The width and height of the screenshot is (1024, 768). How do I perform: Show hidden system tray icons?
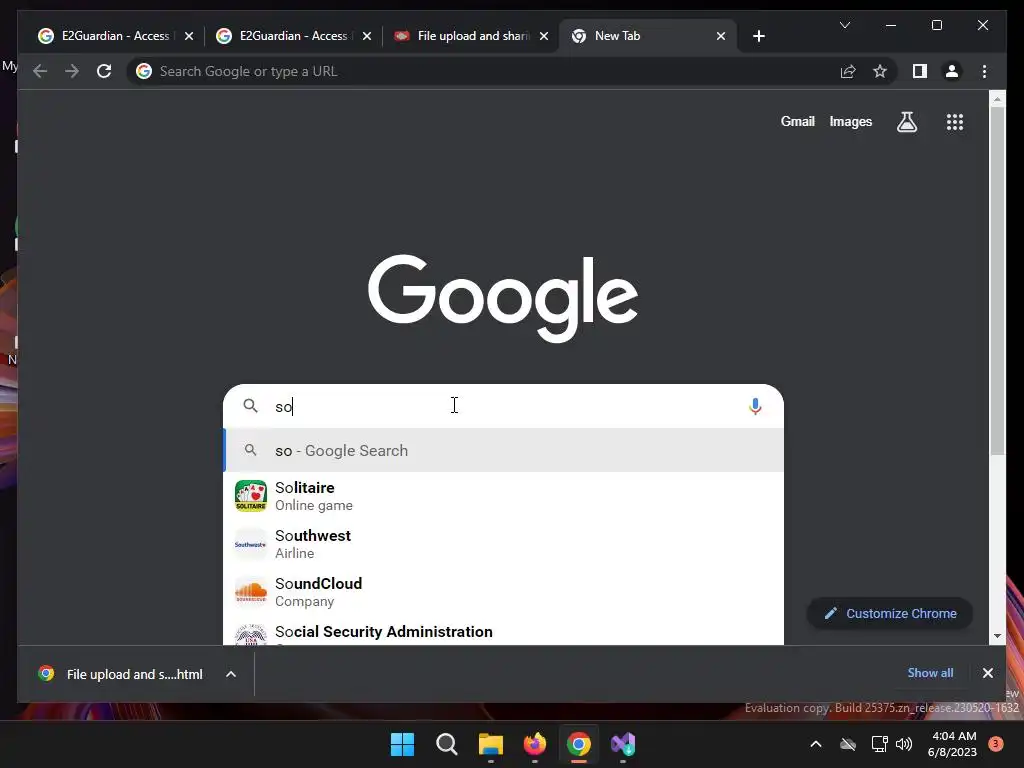click(x=816, y=744)
